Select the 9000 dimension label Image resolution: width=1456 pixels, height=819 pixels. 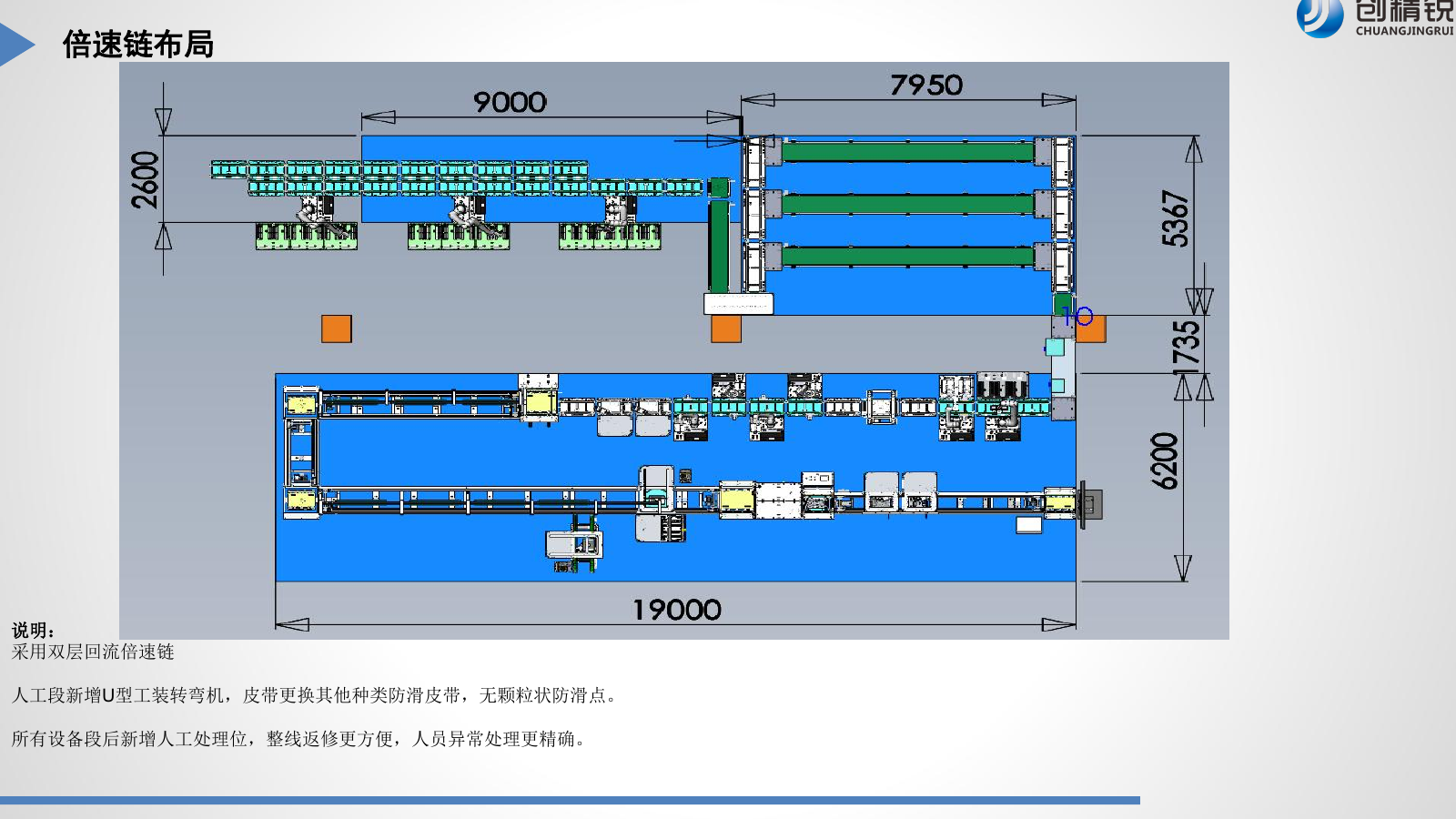coord(510,102)
